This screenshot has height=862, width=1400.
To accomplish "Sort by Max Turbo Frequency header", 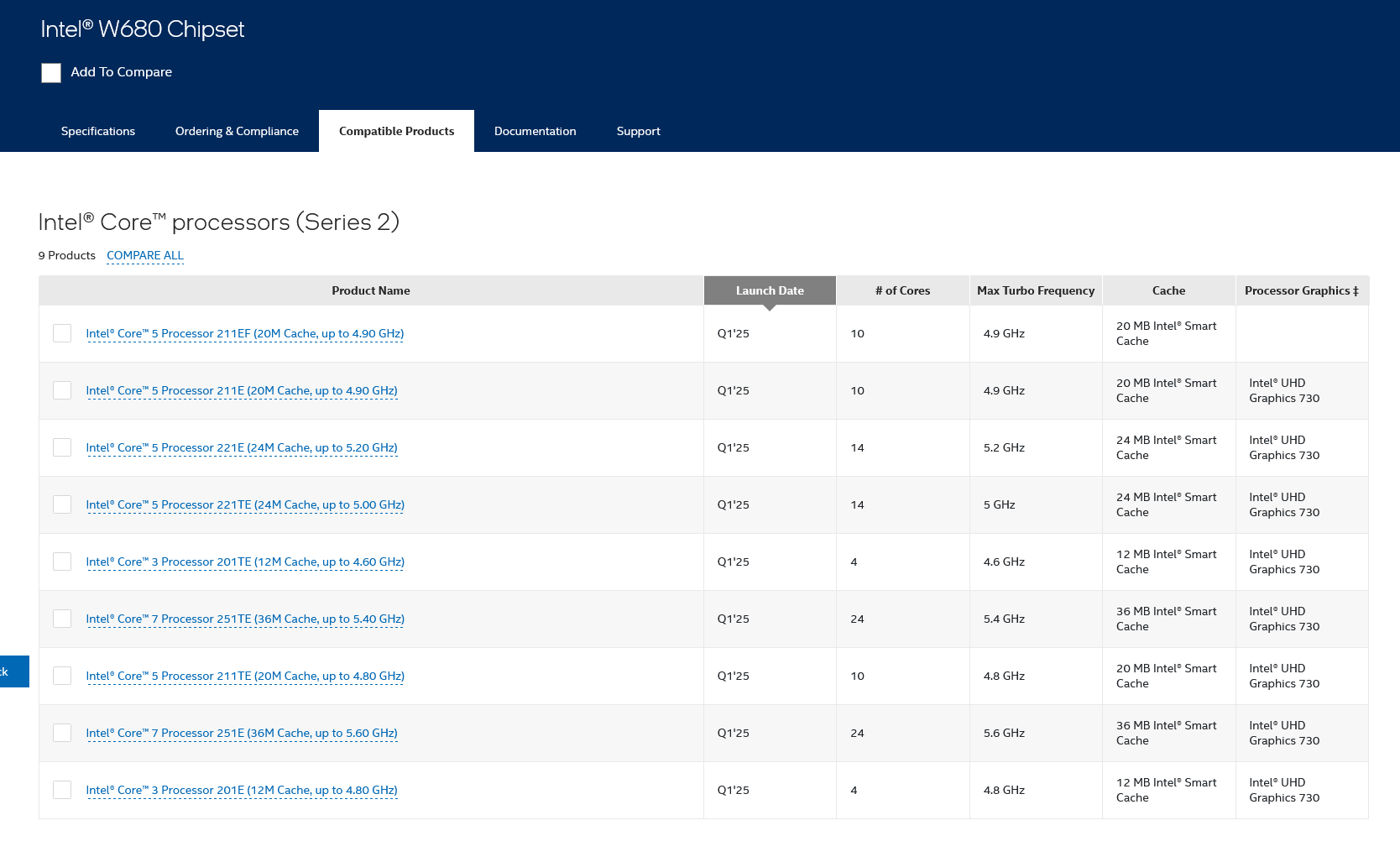I will point(1036,290).
